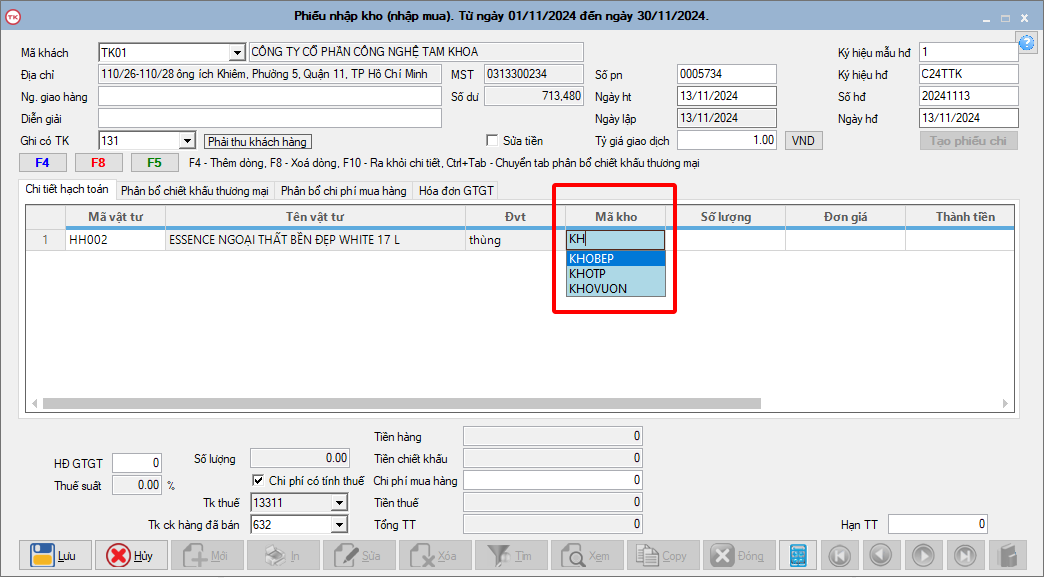Select KHOVUON from the warehouse list
Image resolution: width=1044 pixels, height=578 pixels.
click(616, 288)
